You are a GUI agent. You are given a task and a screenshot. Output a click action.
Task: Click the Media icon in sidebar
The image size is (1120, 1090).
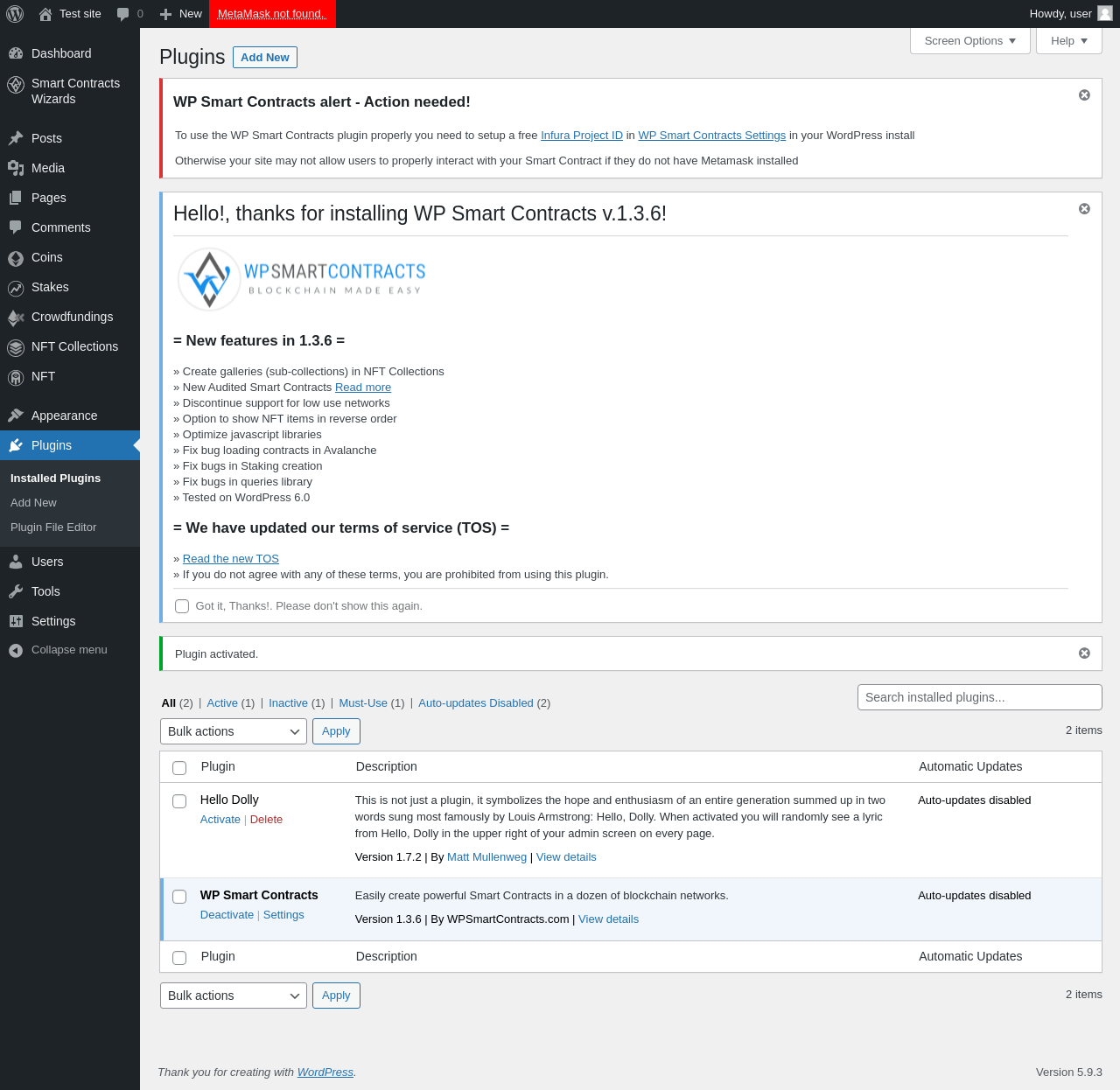(x=16, y=168)
